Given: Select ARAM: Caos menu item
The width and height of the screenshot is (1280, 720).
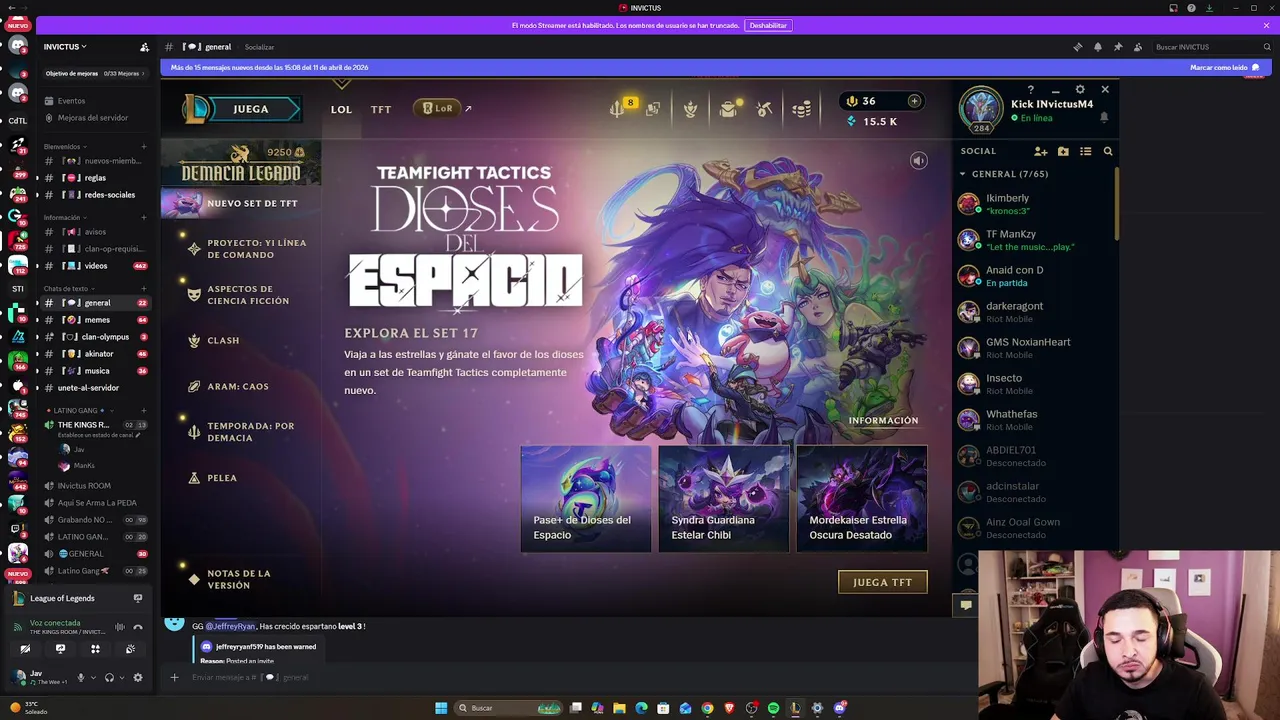Looking at the screenshot, I should click(x=238, y=387).
